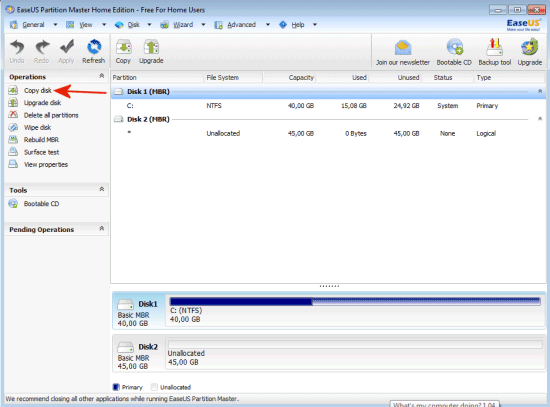Click Delete all partitions link

pos(51,115)
